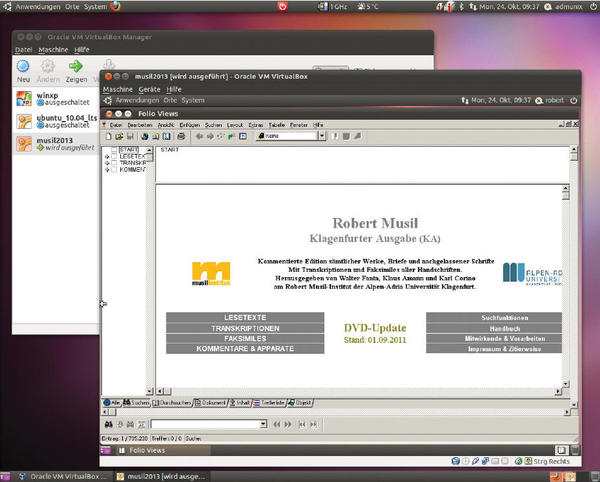Click the LESETEXTE button
The width and height of the screenshot is (600, 482).
pyautogui.click(x=245, y=318)
